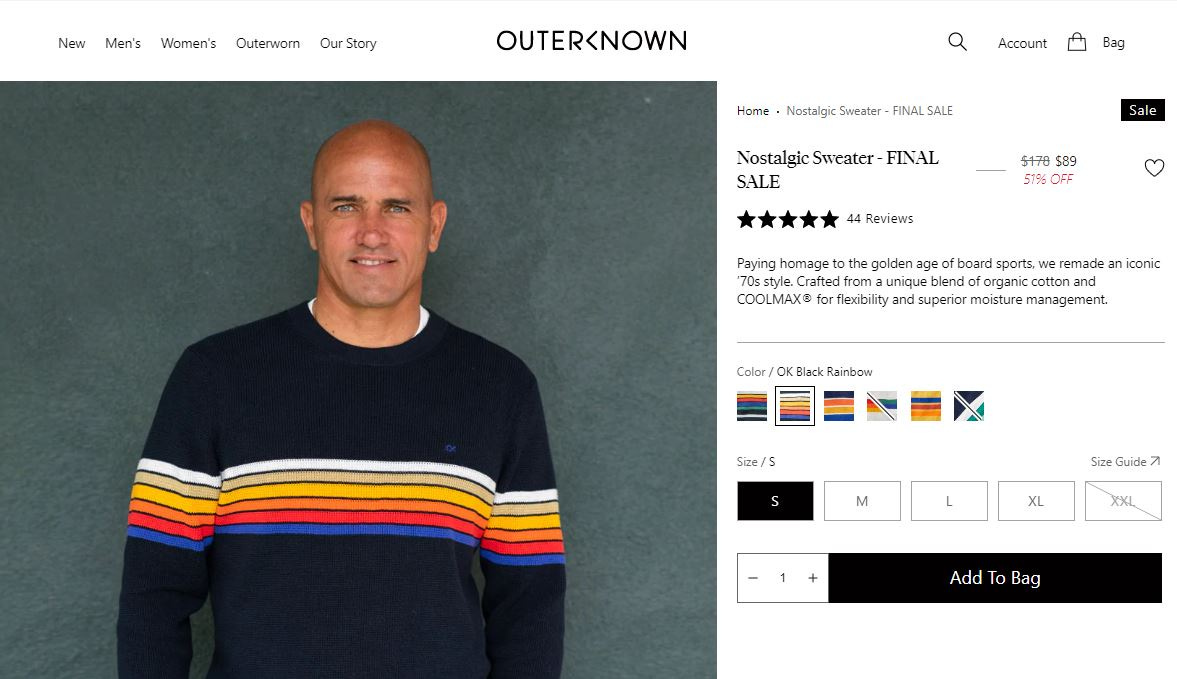Select the first dark multi-stripe color swatch
Image resolution: width=1177 pixels, height=679 pixels.
pos(751,406)
